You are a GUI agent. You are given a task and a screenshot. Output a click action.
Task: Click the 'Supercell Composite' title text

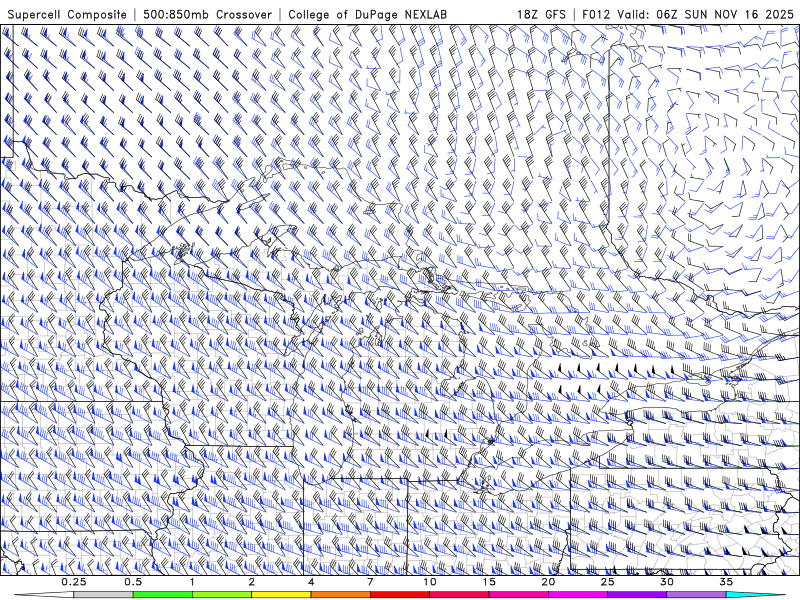click(x=67, y=14)
